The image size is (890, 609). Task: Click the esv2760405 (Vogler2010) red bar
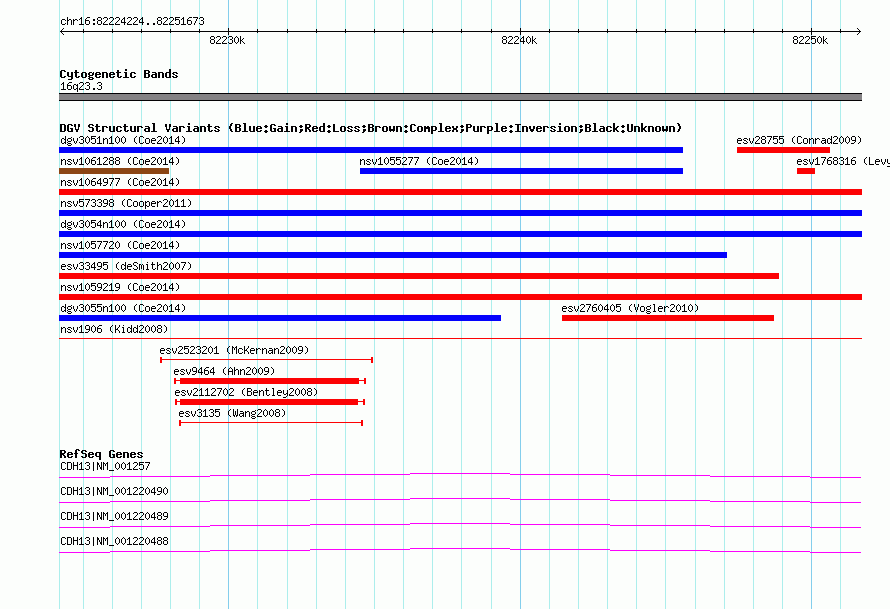tap(668, 318)
